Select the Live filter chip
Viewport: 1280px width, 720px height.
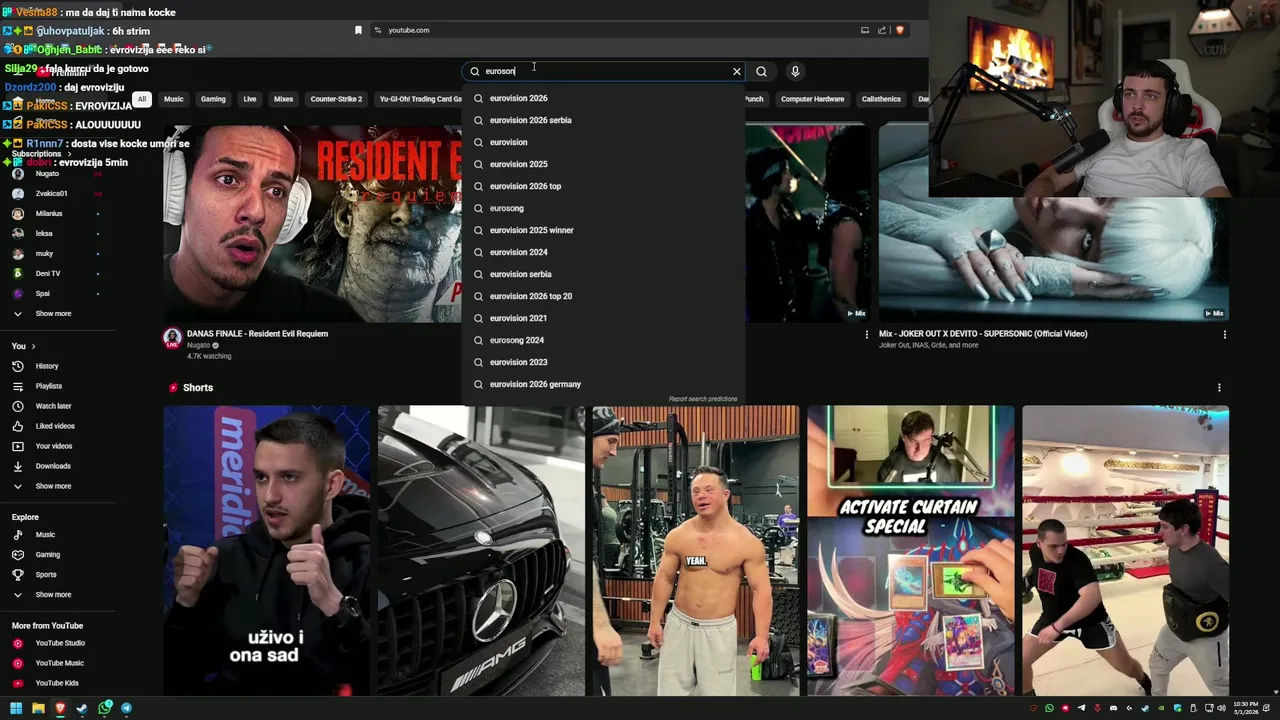pyautogui.click(x=250, y=99)
